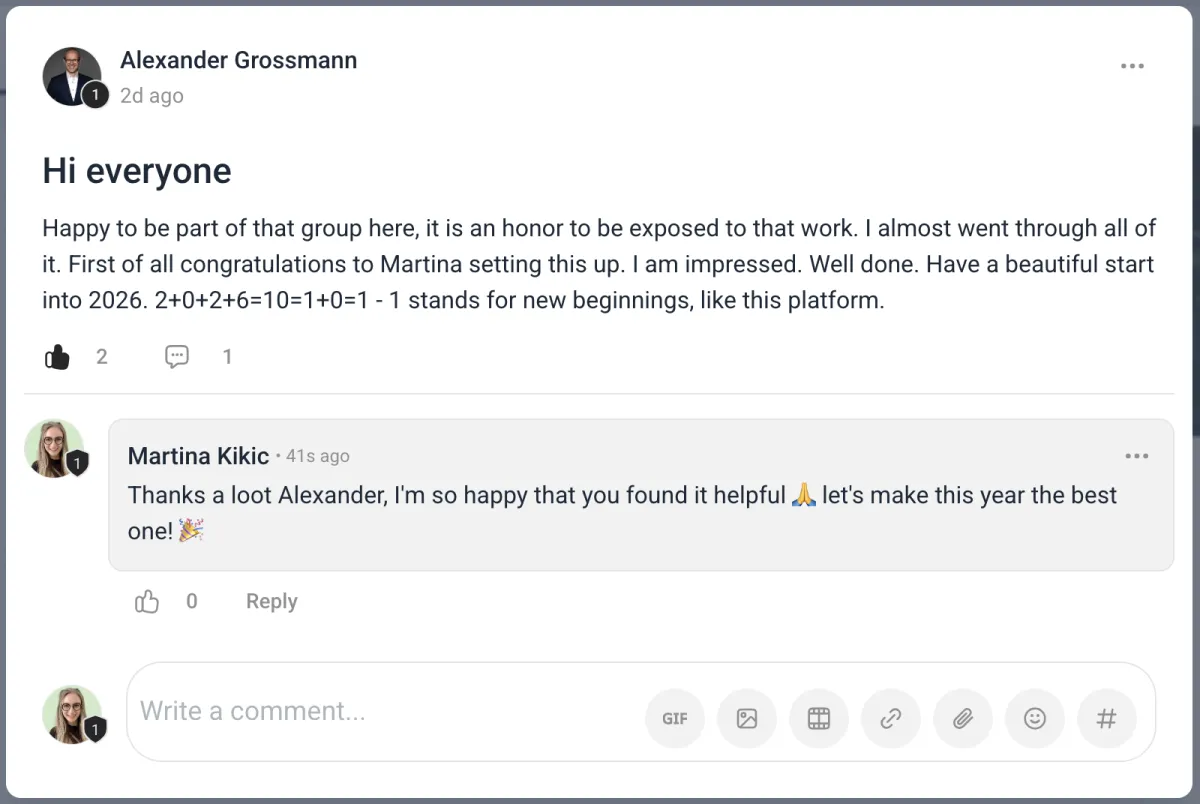Upload a video with the film strip icon
Viewport: 1200px width, 804px height.
(819, 718)
